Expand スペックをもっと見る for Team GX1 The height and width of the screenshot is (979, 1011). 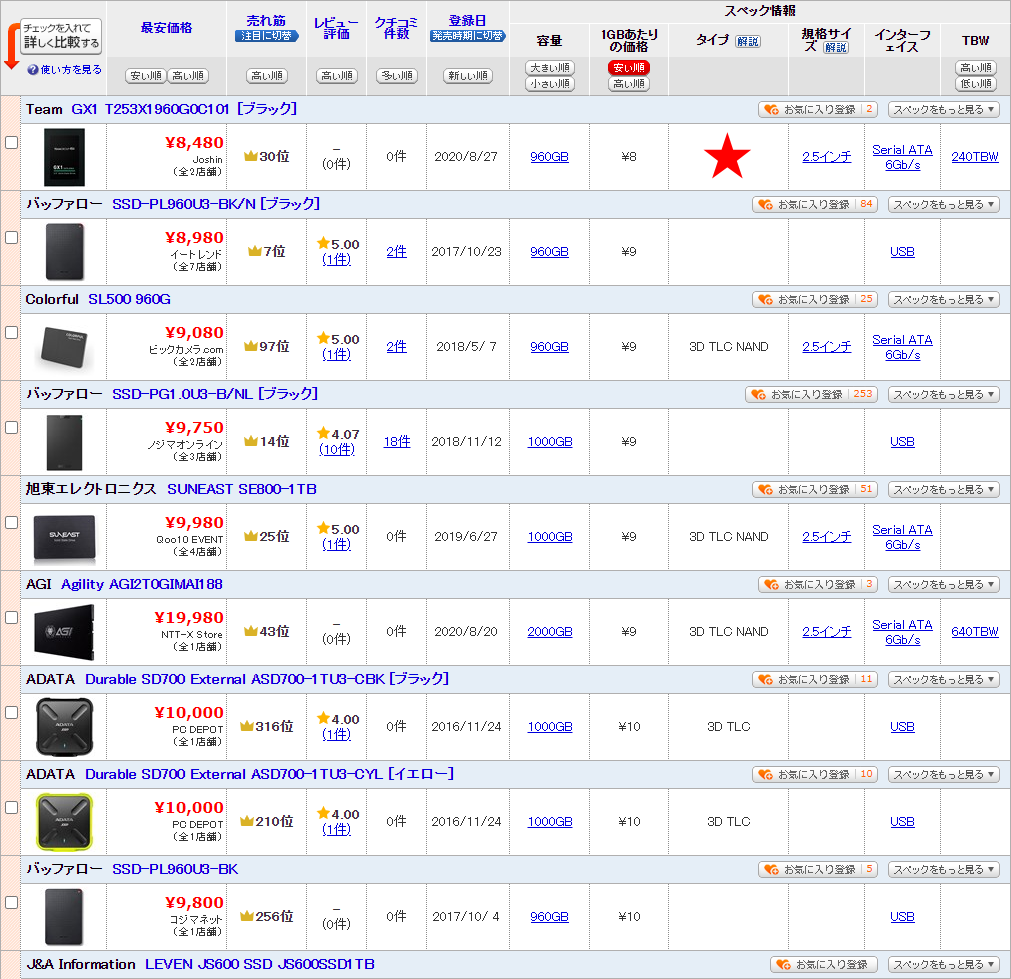tap(943, 110)
